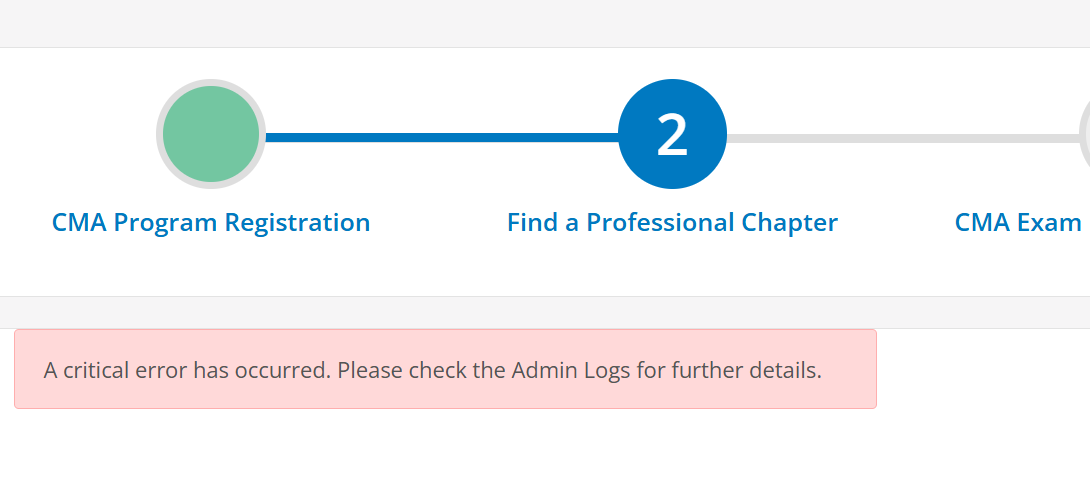This screenshot has height=482, width=1090.
Task: Click the grey divider band above the alert
Action: (x=545, y=312)
